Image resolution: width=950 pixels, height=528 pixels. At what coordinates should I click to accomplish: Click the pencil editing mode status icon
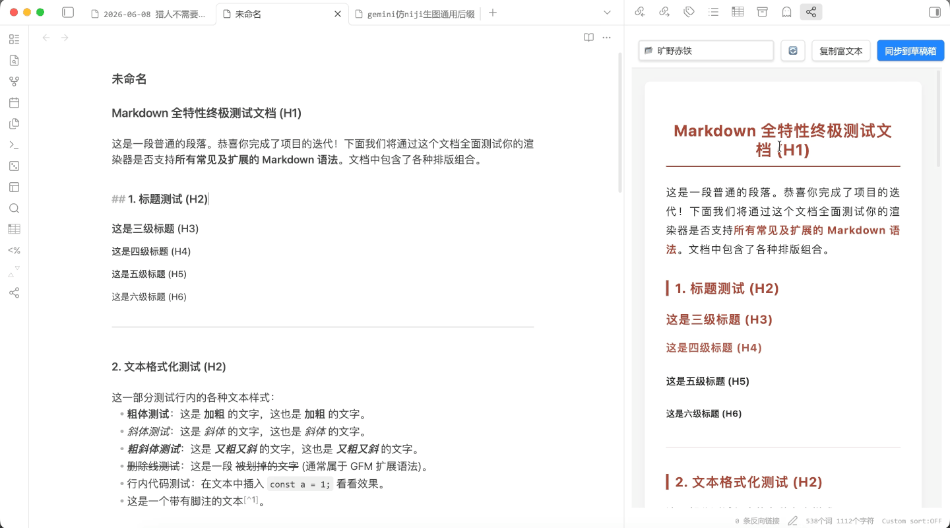coord(792,521)
